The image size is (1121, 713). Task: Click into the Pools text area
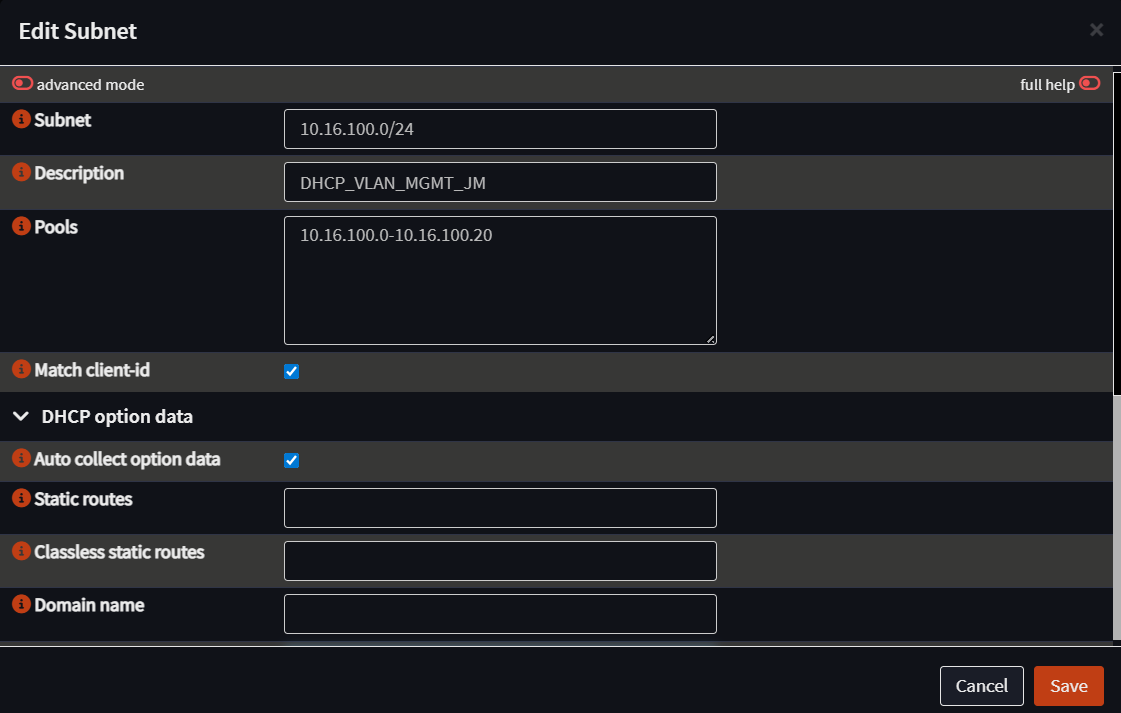tap(500, 280)
